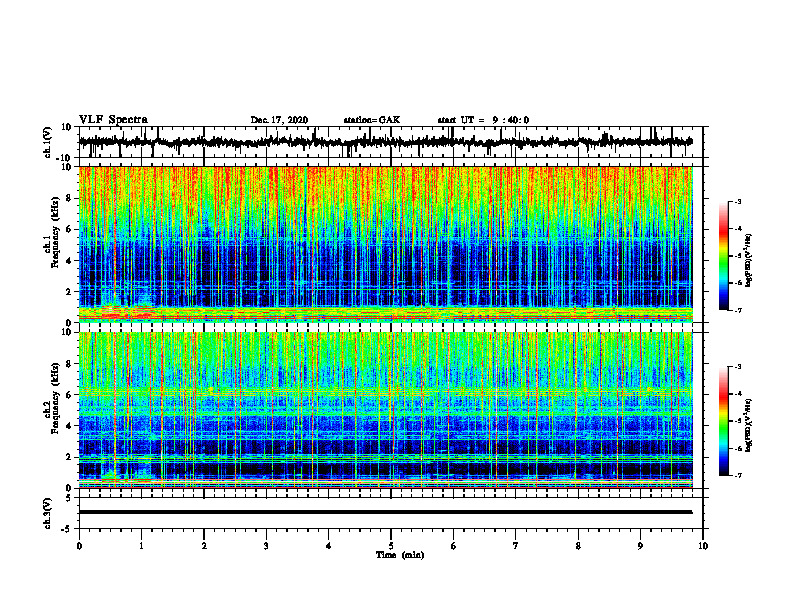Click the "-7" tick on the ch.1 color bar

tap(738, 310)
